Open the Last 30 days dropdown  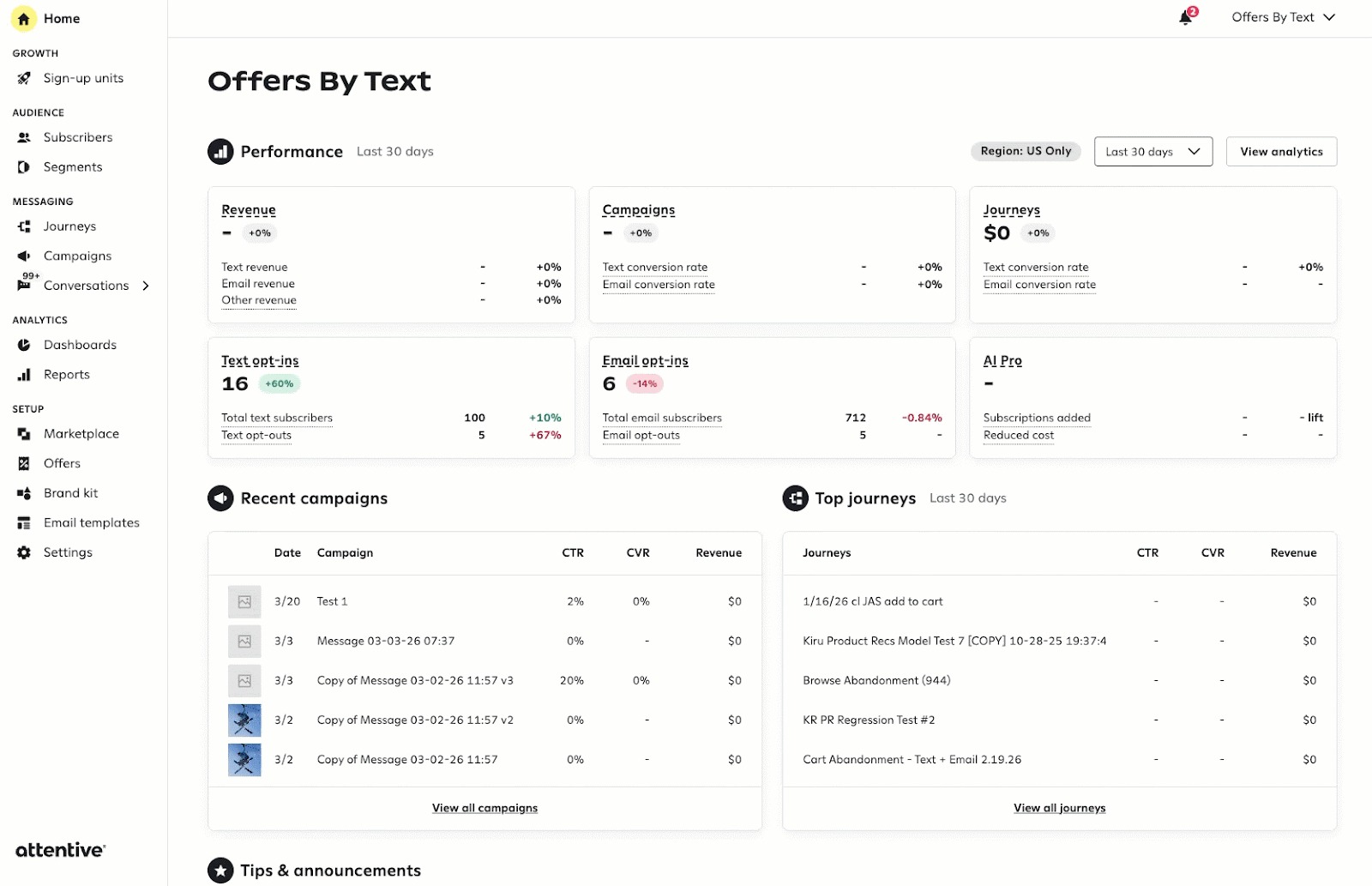tap(1152, 152)
